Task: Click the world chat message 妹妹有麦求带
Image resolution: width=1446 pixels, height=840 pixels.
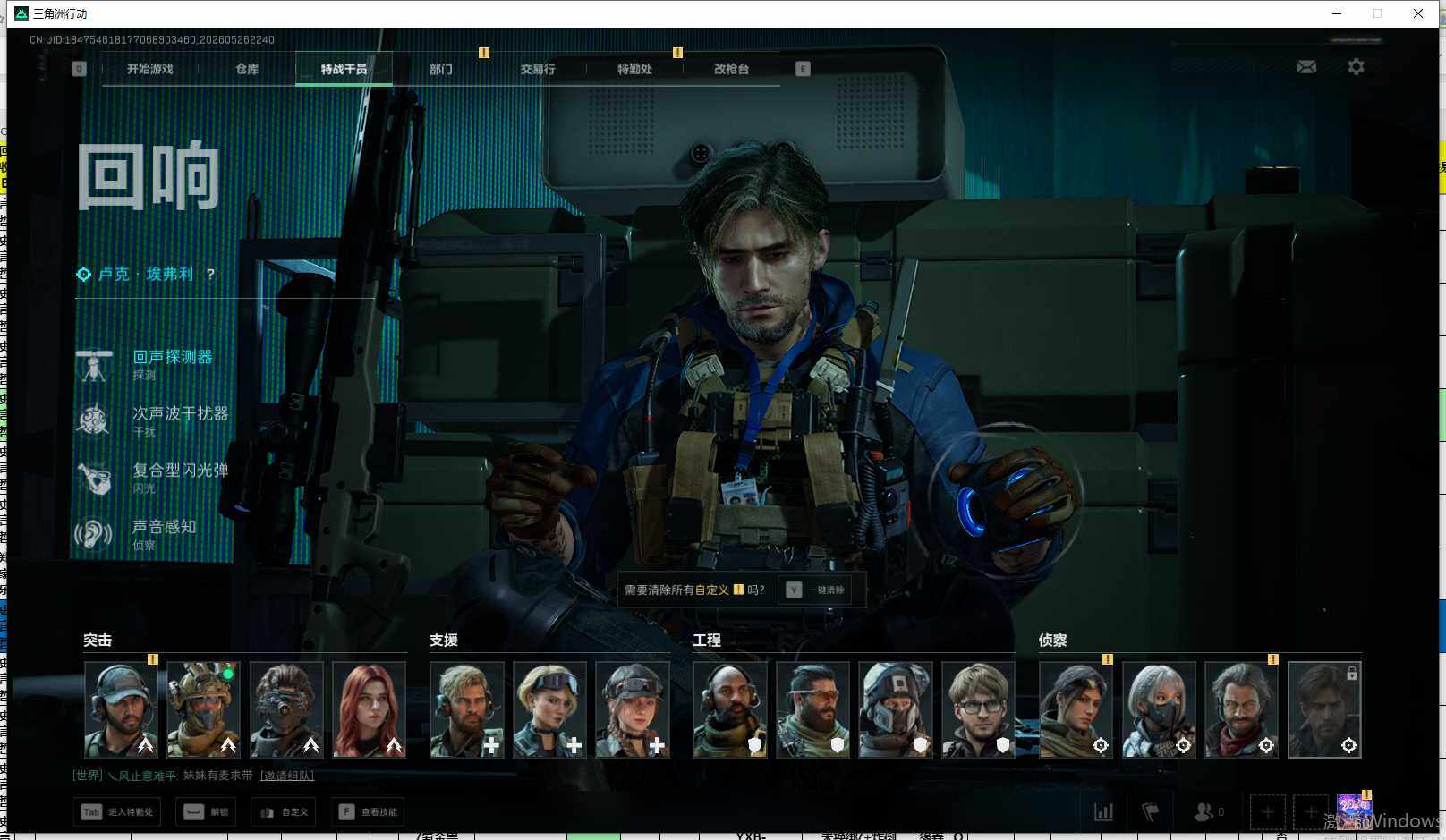Action: point(218,776)
